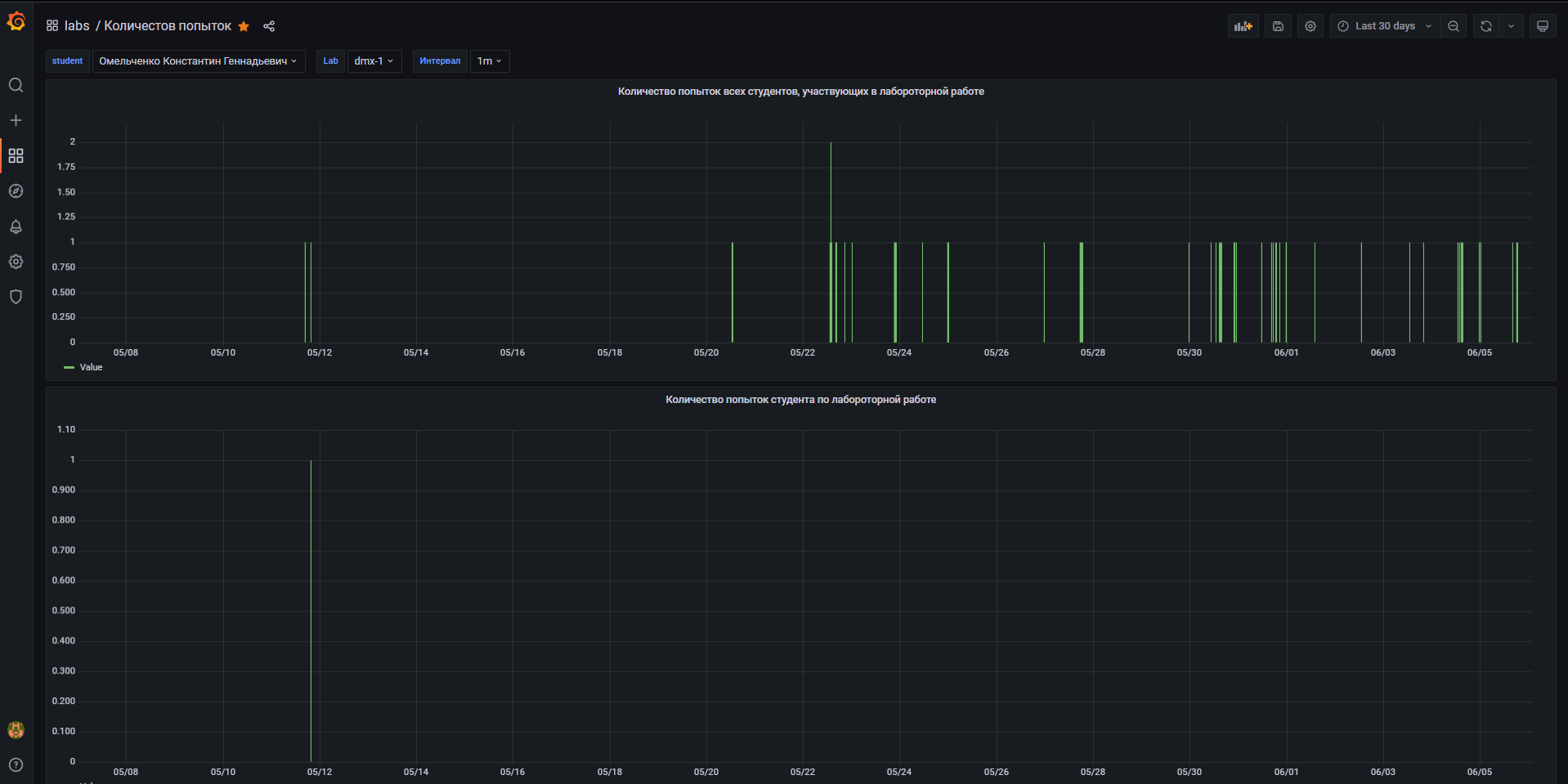Image resolution: width=1568 pixels, height=784 pixels.
Task: Click the Add panel icon
Action: (x=1243, y=26)
